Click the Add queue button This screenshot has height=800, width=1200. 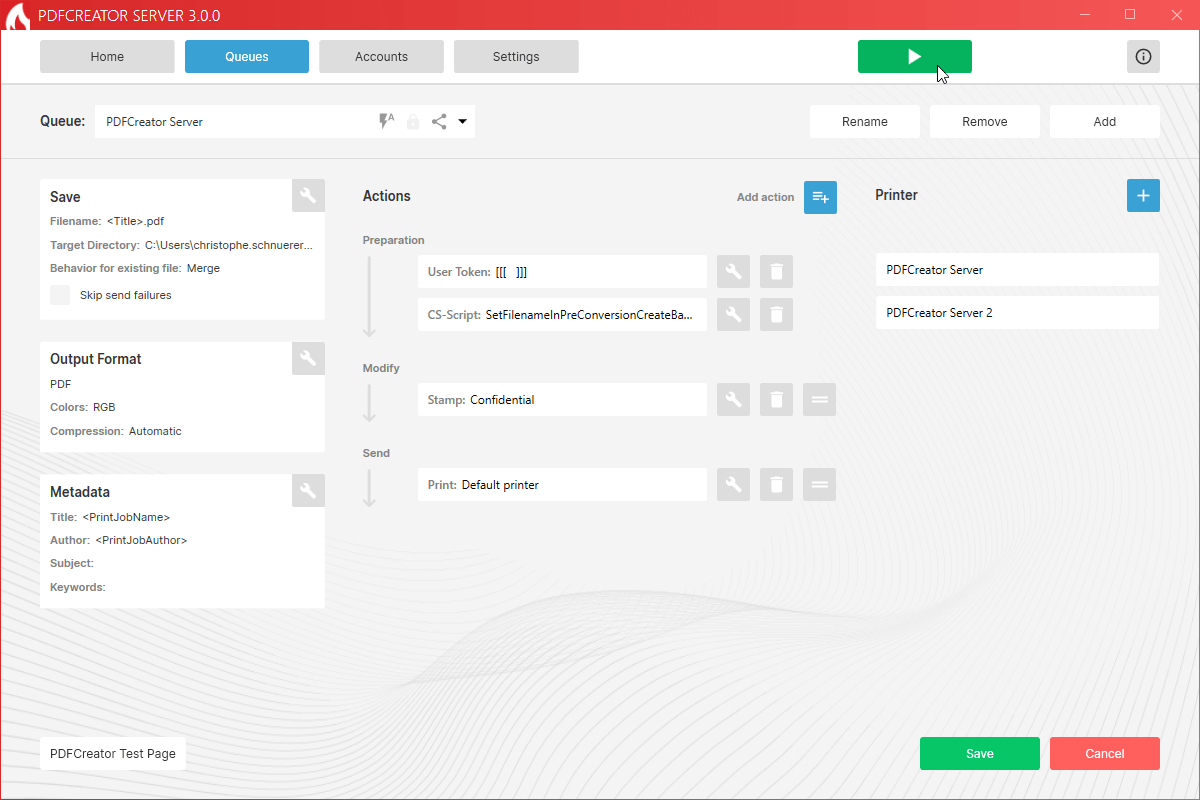[1105, 122]
